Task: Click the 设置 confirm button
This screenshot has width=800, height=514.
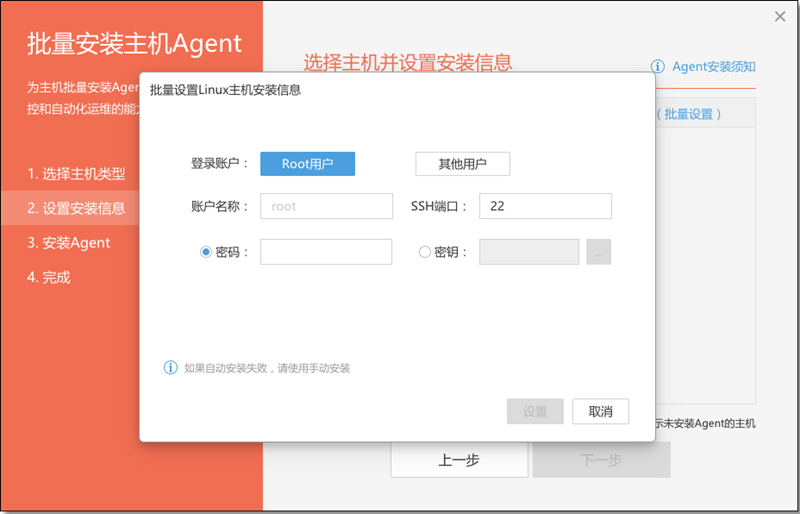Action: (535, 411)
